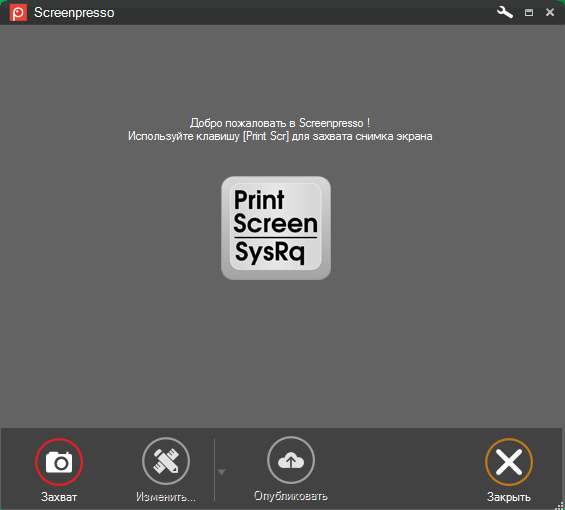The image size is (565, 510).
Task: Open settings via the wrench icon
Action: (x=505, y=12)
